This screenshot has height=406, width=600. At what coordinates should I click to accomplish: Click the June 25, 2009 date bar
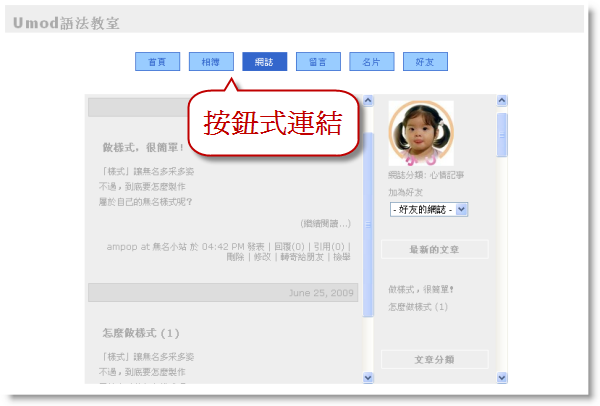[223, 293]
